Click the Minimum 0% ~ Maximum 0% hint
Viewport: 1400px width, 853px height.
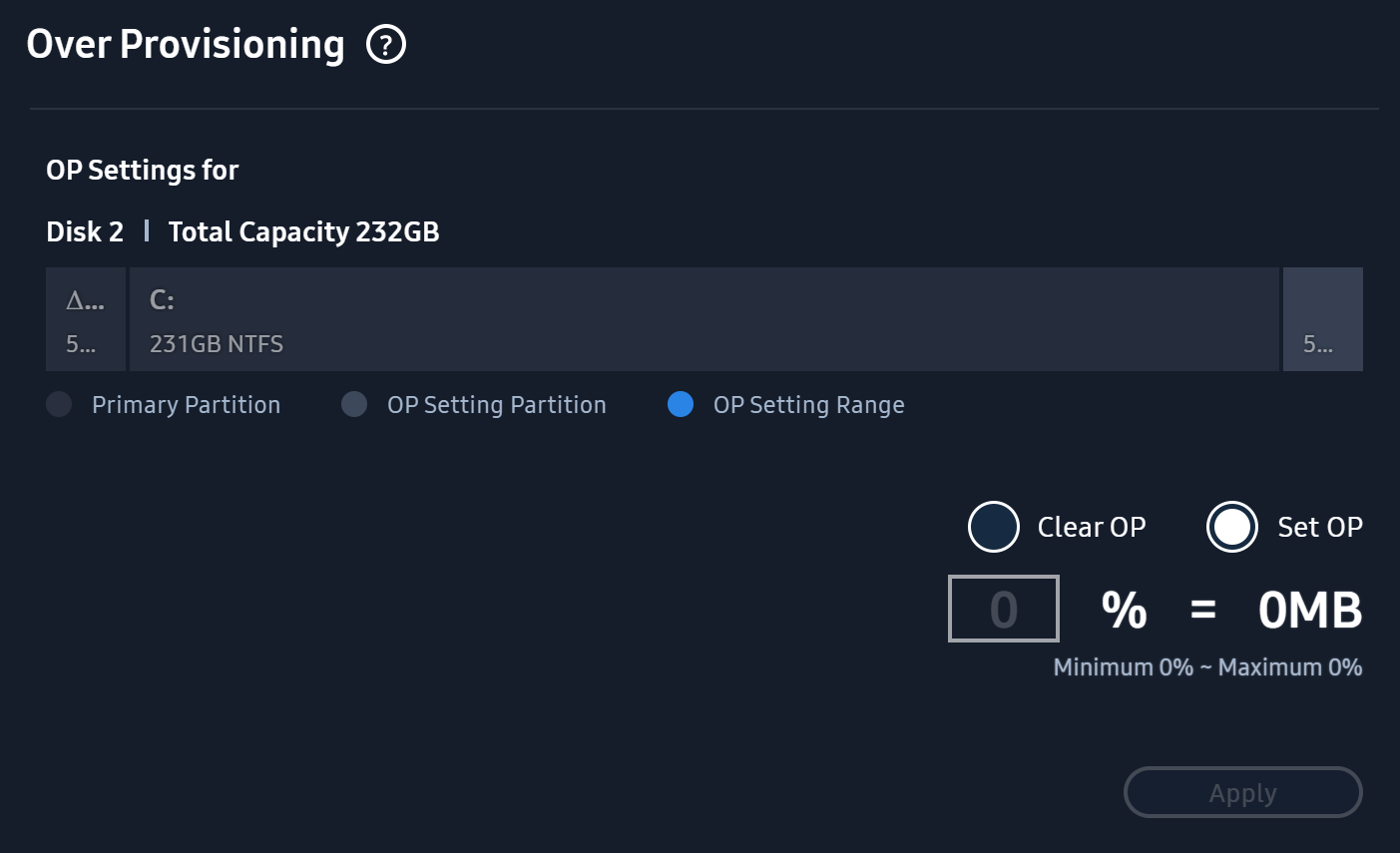pyautogui.click(x=1208, y=667)
